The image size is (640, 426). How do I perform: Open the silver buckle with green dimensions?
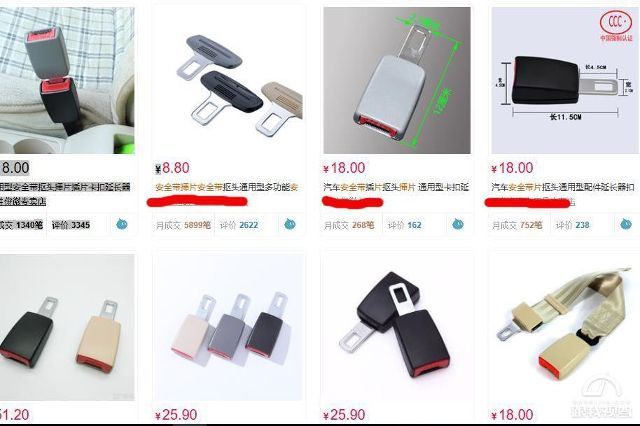397,80
